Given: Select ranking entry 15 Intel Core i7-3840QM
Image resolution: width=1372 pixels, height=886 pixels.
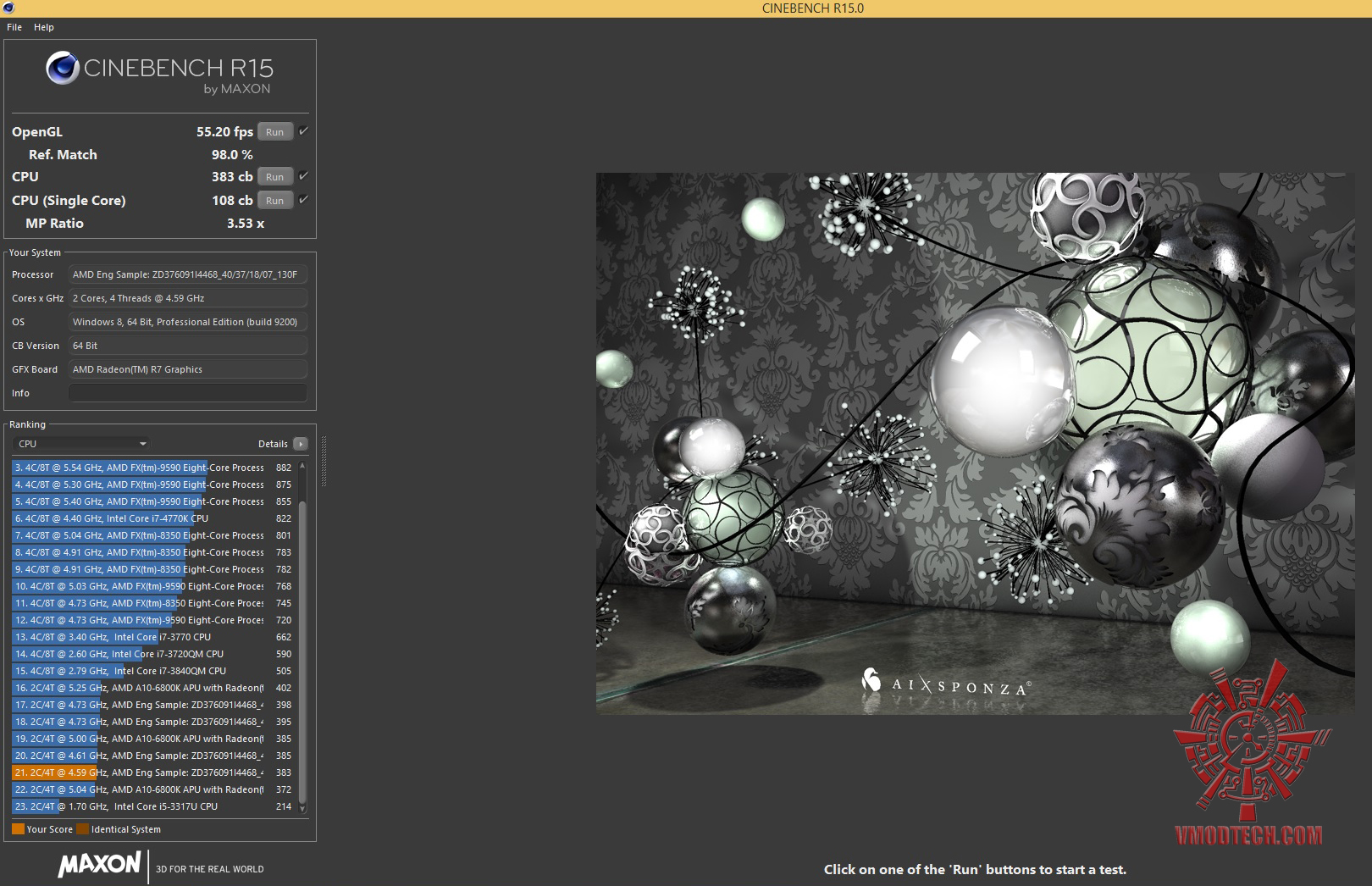Looking at the screenshot, I should click(152, 671).
